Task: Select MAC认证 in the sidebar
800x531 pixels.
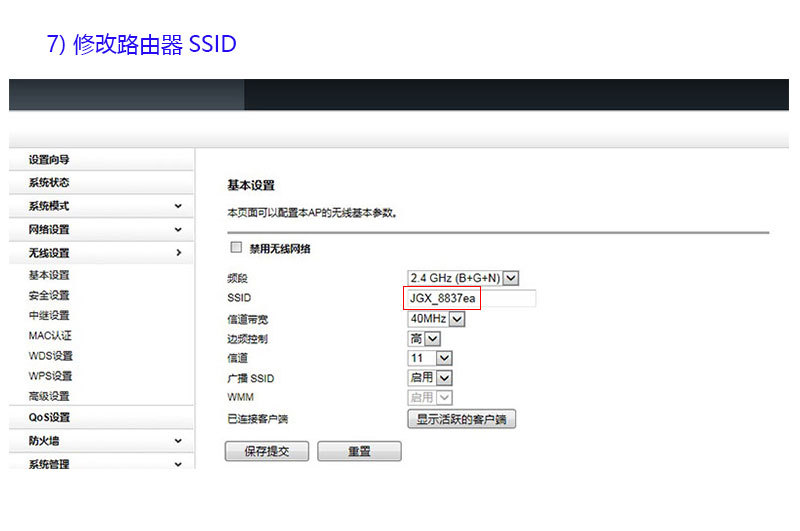Action: click(x=50, y=336)
